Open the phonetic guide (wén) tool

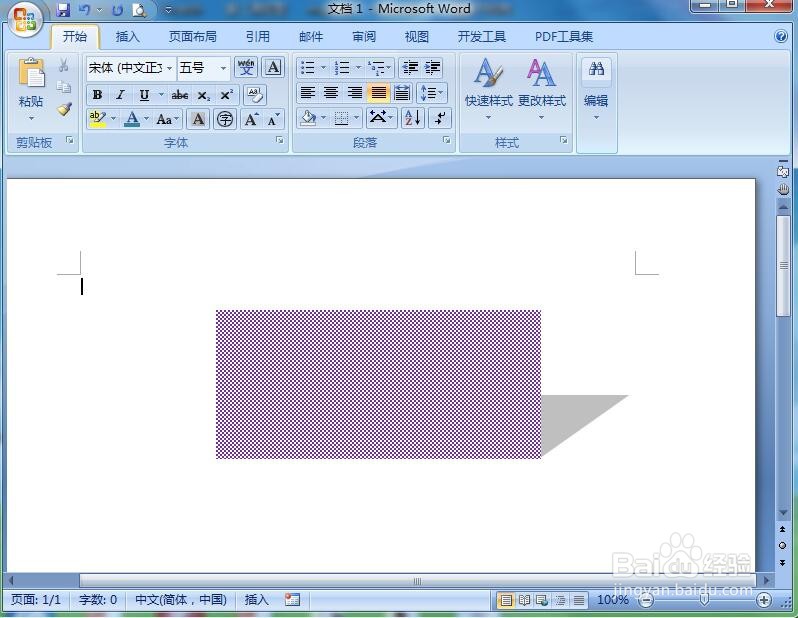246,67
